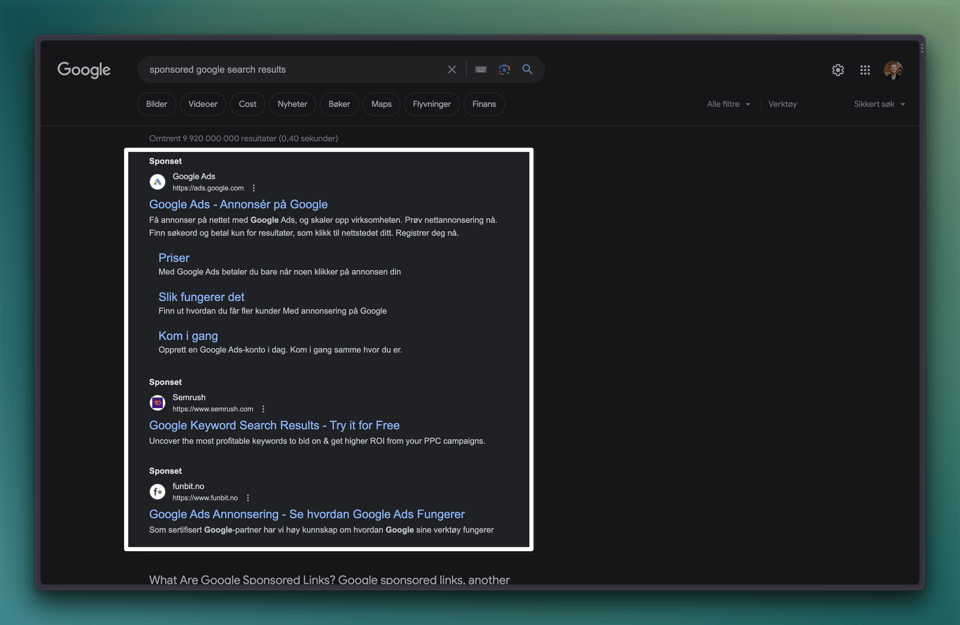The image size is (960, 625).
Task: Click into the search query input field
Action: coord(290,70)
